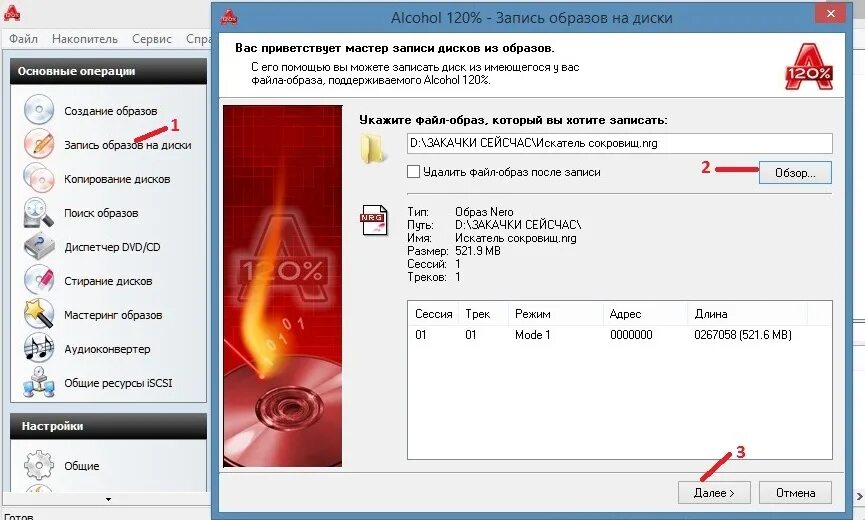Open Копирование дисков operation

point(117,179)
